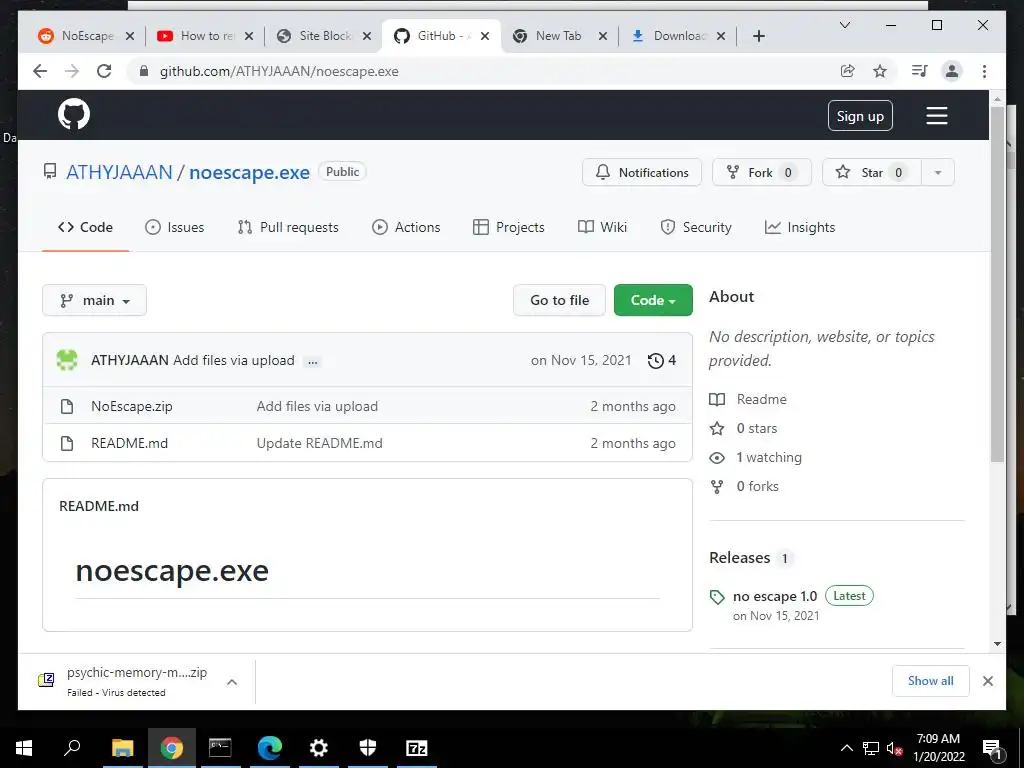This screenshot has height=768, width=1024.
Task: Click the taskbar search magnifier
Action: (x=72, y=747)
